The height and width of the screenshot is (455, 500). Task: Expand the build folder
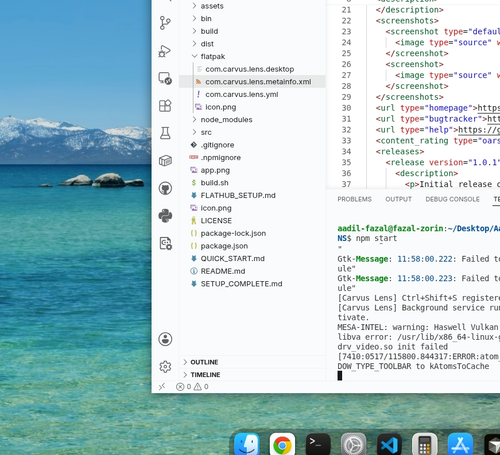252,31
